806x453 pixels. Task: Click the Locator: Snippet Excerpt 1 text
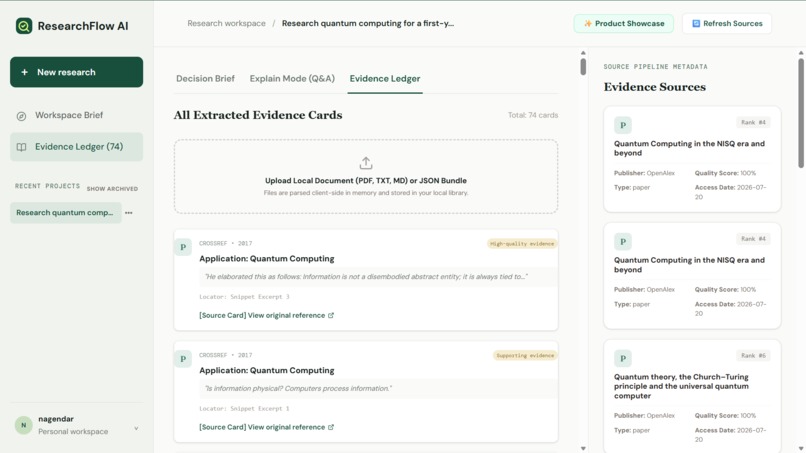coord(244,408)
